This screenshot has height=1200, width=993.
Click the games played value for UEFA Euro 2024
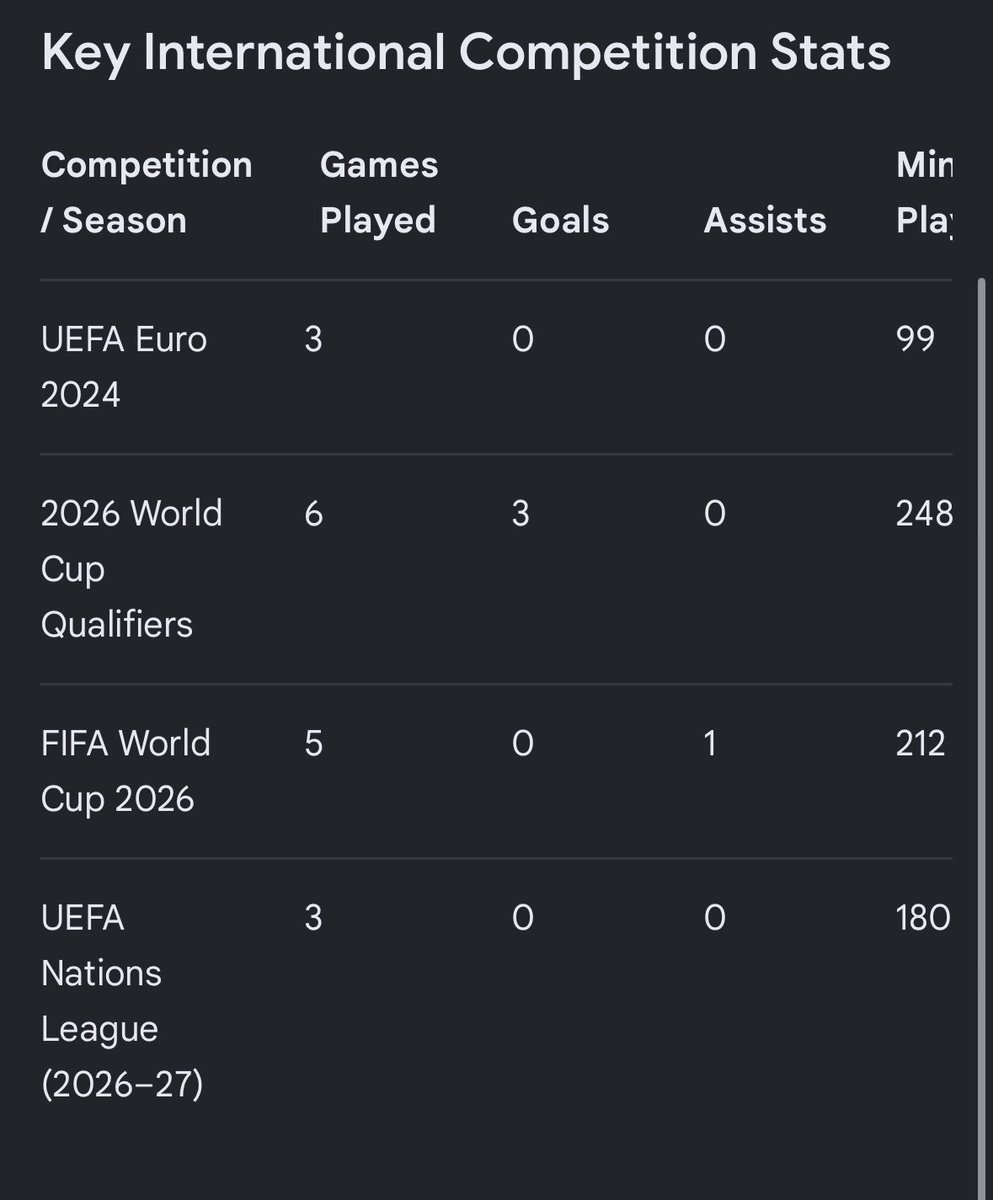[x=313, y=339]
